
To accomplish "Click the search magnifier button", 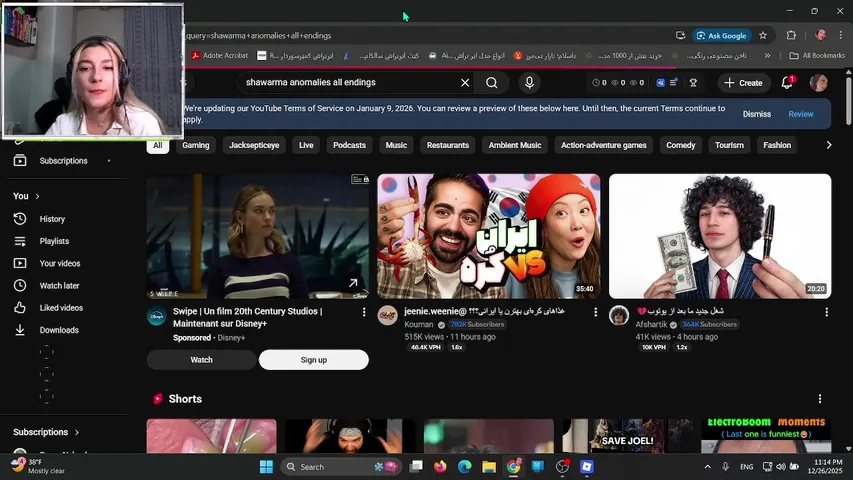I will click(x=492, y=83).
